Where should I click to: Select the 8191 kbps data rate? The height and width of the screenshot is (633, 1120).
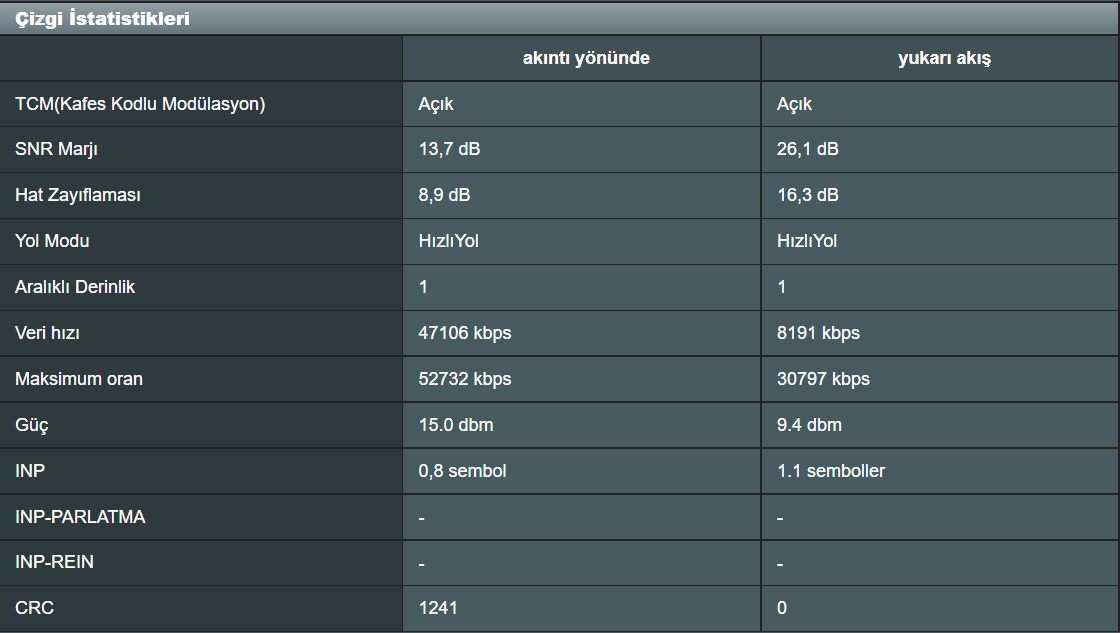(x=818, y=333)
